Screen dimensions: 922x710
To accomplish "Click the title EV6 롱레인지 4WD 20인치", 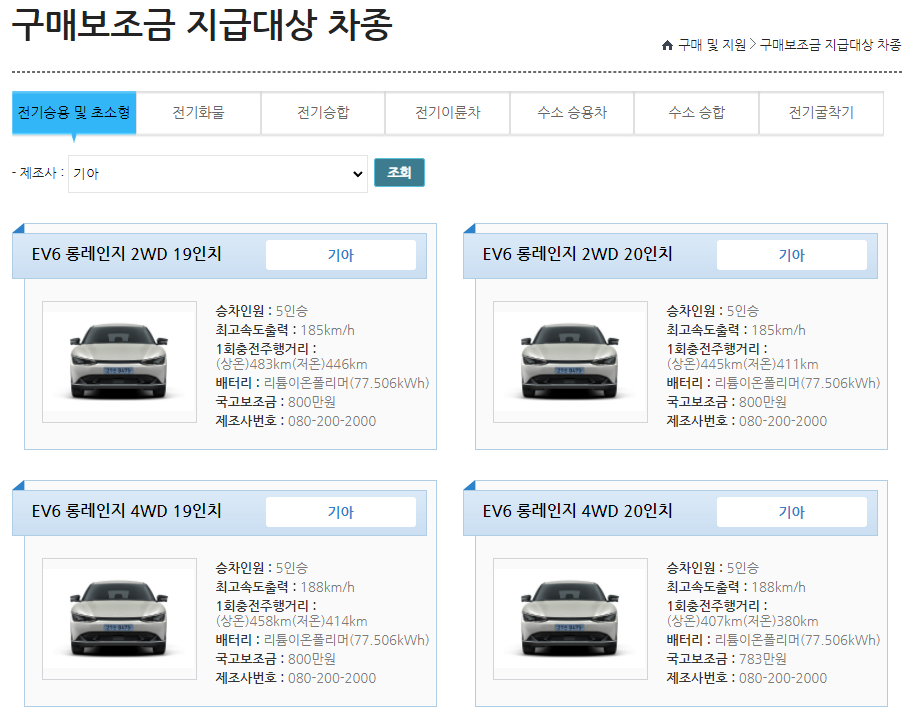I will (x=577, y=511).
